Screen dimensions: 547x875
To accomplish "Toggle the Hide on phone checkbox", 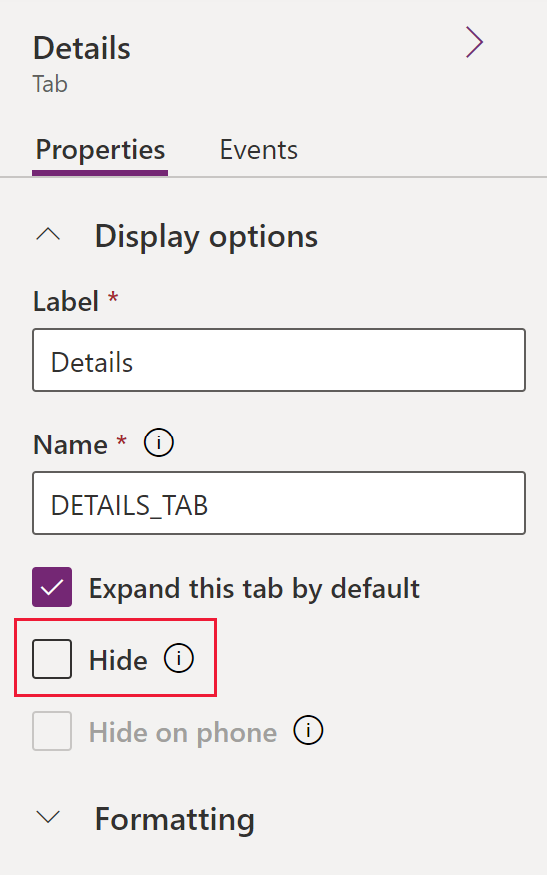I will click(x=52, y=730).
